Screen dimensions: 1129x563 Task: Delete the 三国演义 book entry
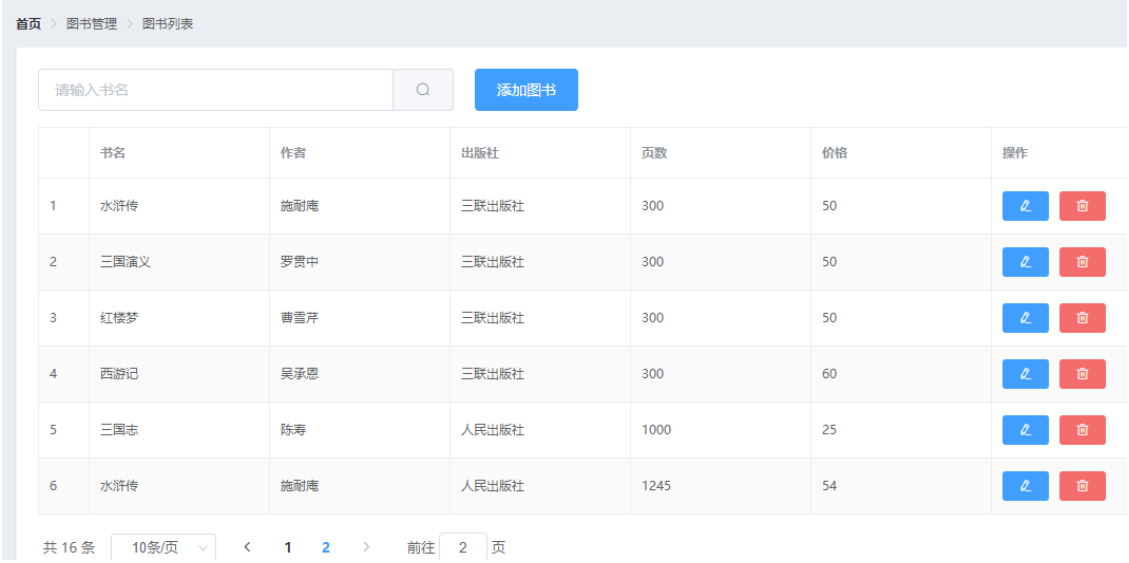pyautogui.click(x=1082, y=262)
